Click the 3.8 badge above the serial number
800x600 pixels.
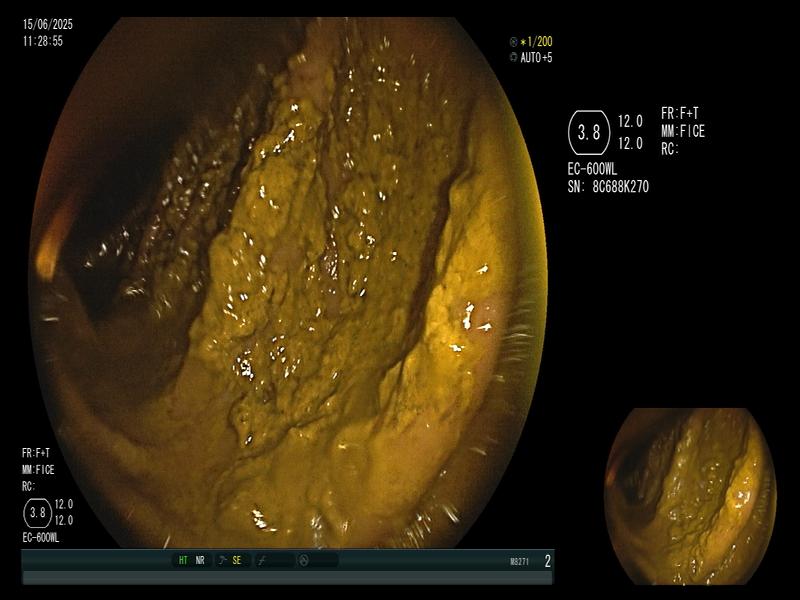(x=589, y=133)
